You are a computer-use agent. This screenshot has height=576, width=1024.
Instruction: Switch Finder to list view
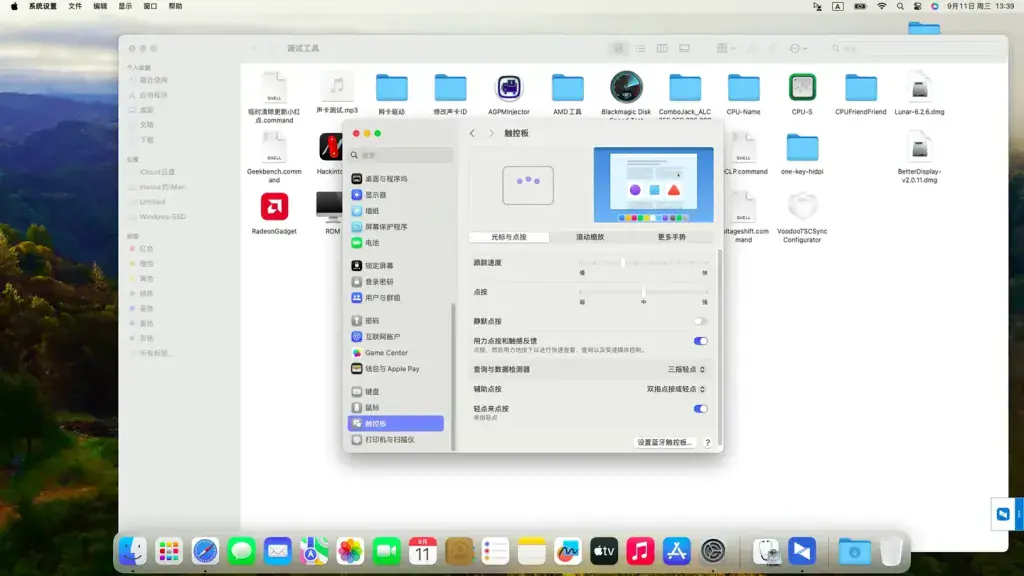click(x=640, y=48)
